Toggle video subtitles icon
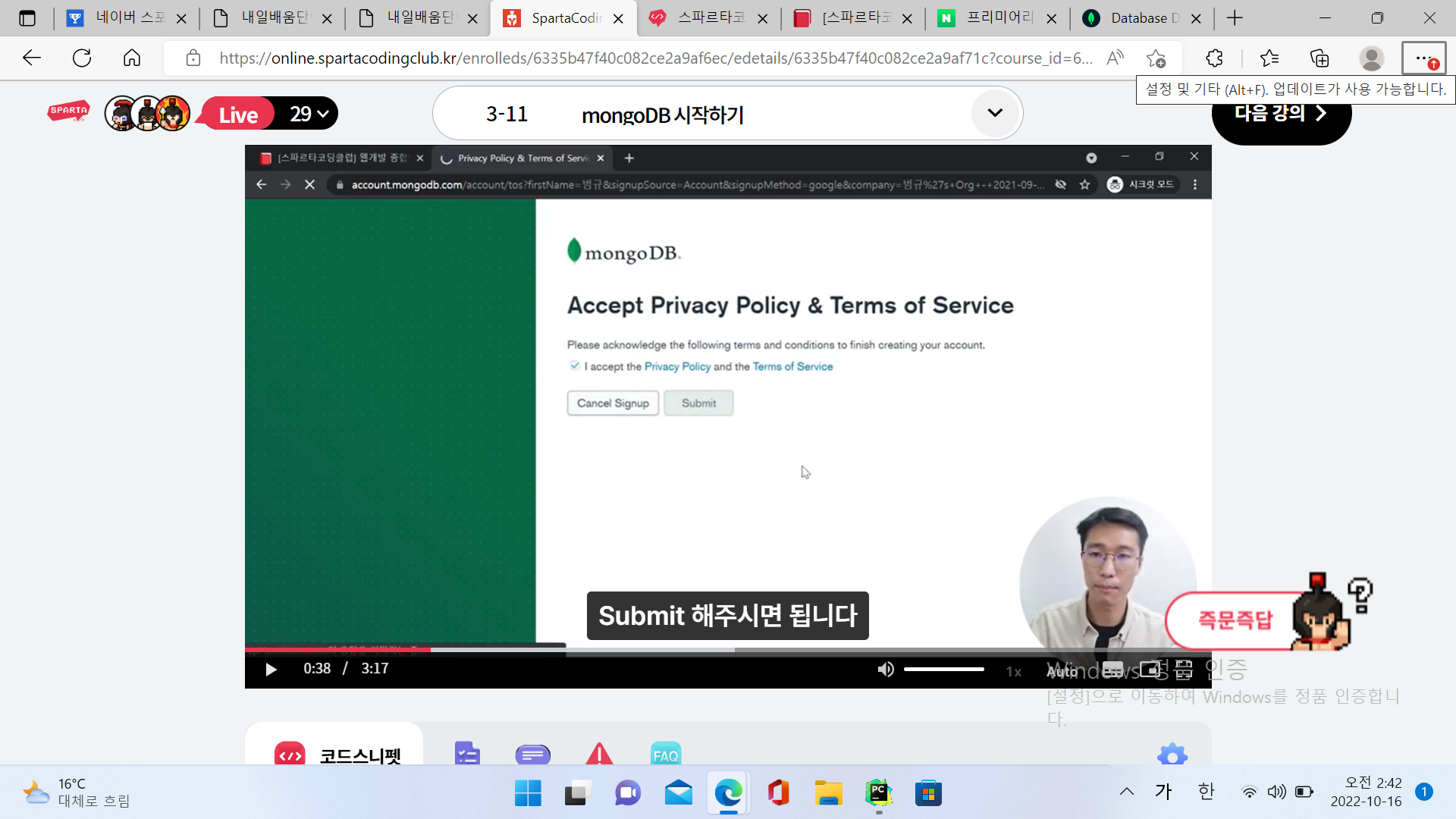This screenshot has width=1456, height=819. pyautogui.click(x=1112, y=670)
